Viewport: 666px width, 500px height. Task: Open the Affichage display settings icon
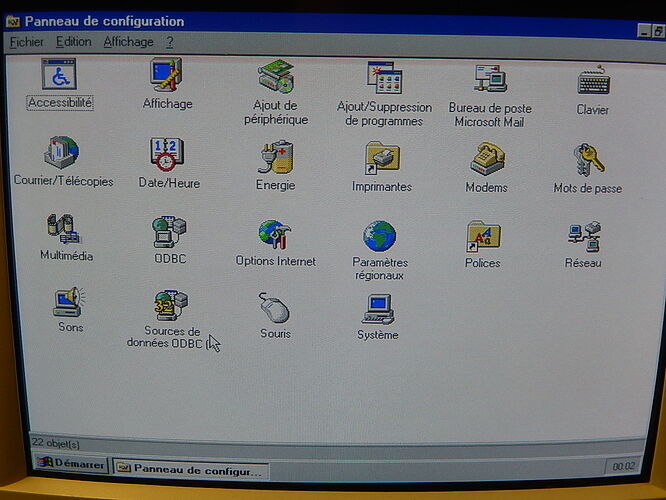coord(166,74)
